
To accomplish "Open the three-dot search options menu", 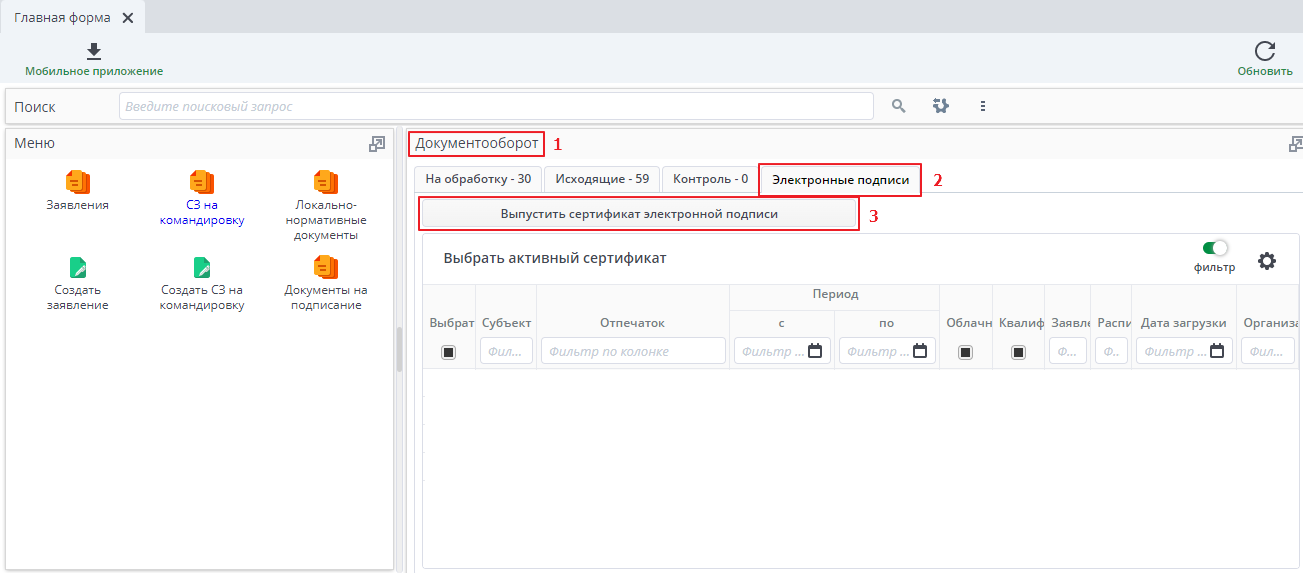I will click(x=983, y=106).
